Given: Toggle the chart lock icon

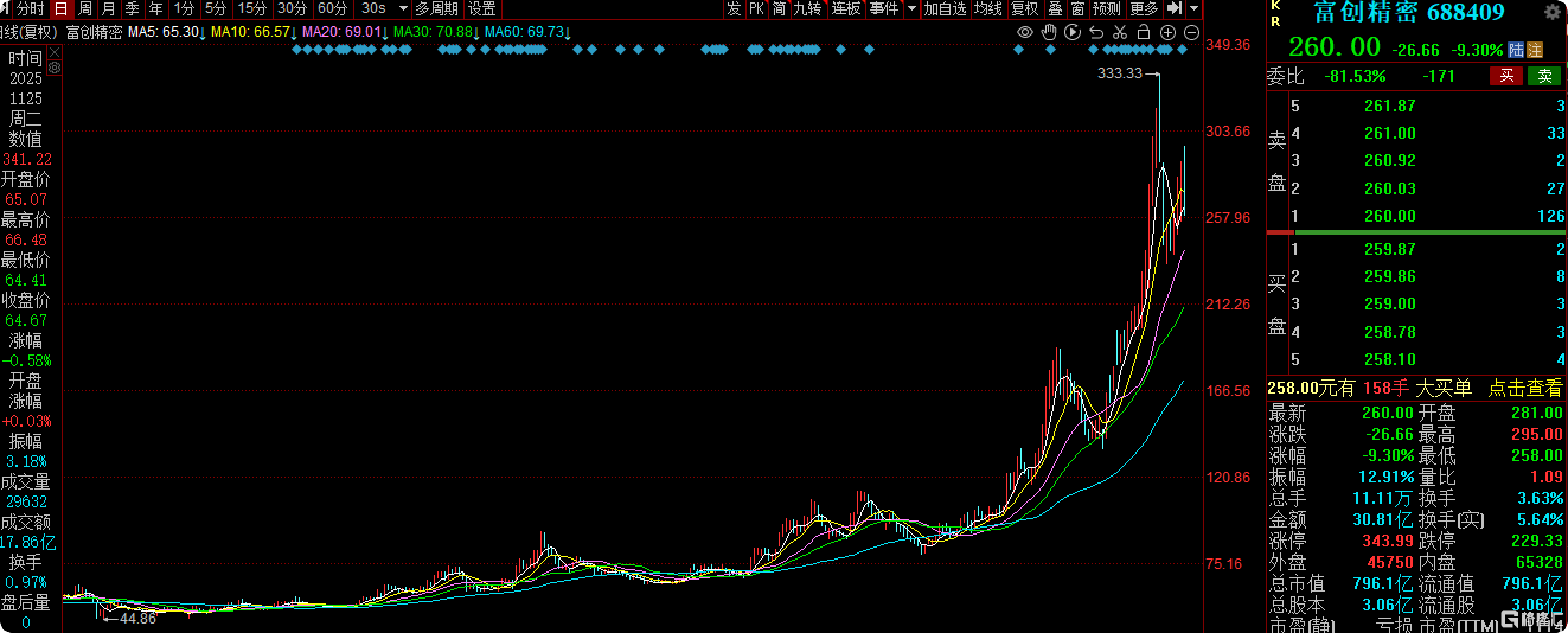Looking at the screenshot, I should click(1144, 32).
